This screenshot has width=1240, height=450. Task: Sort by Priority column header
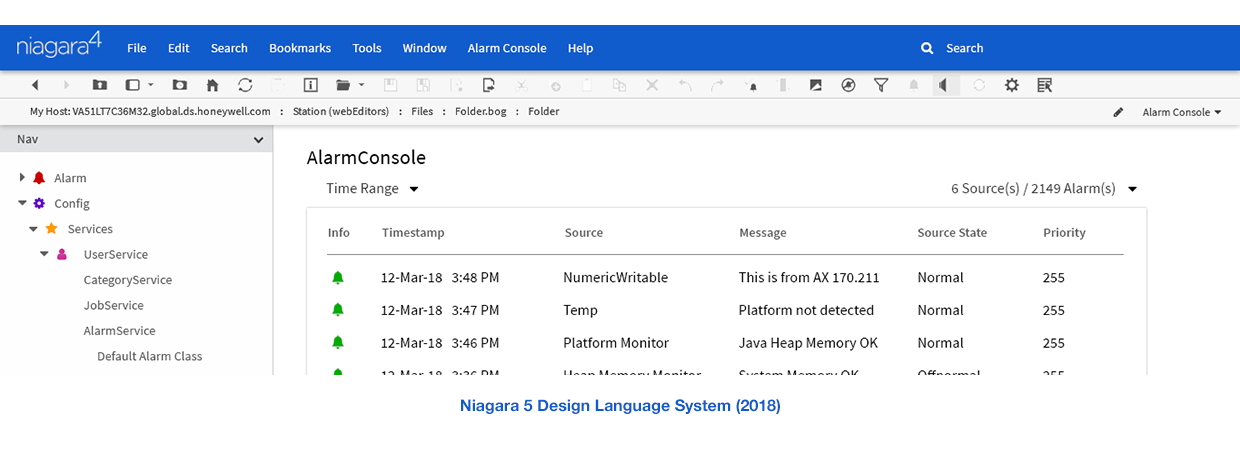(1064, 233)
